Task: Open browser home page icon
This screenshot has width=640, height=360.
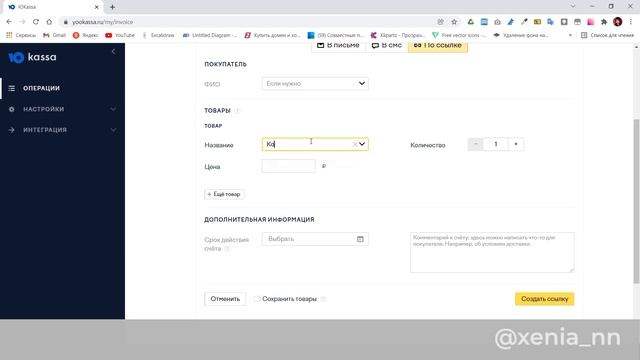Action: click(x=49, y=22)
